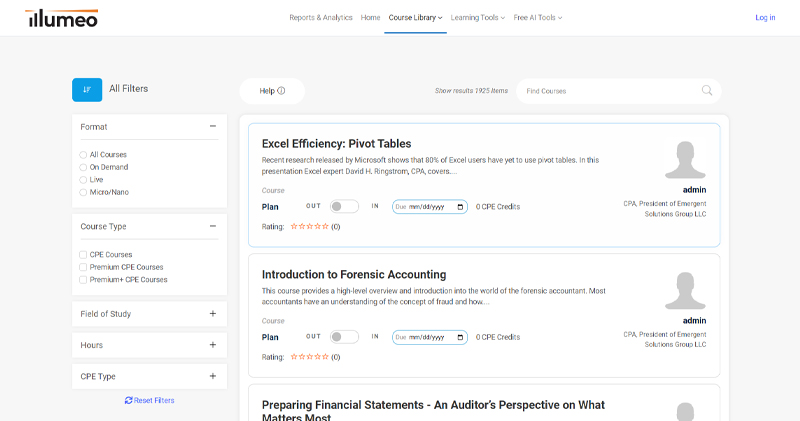Expand the Hours filter

coord(213,345)
